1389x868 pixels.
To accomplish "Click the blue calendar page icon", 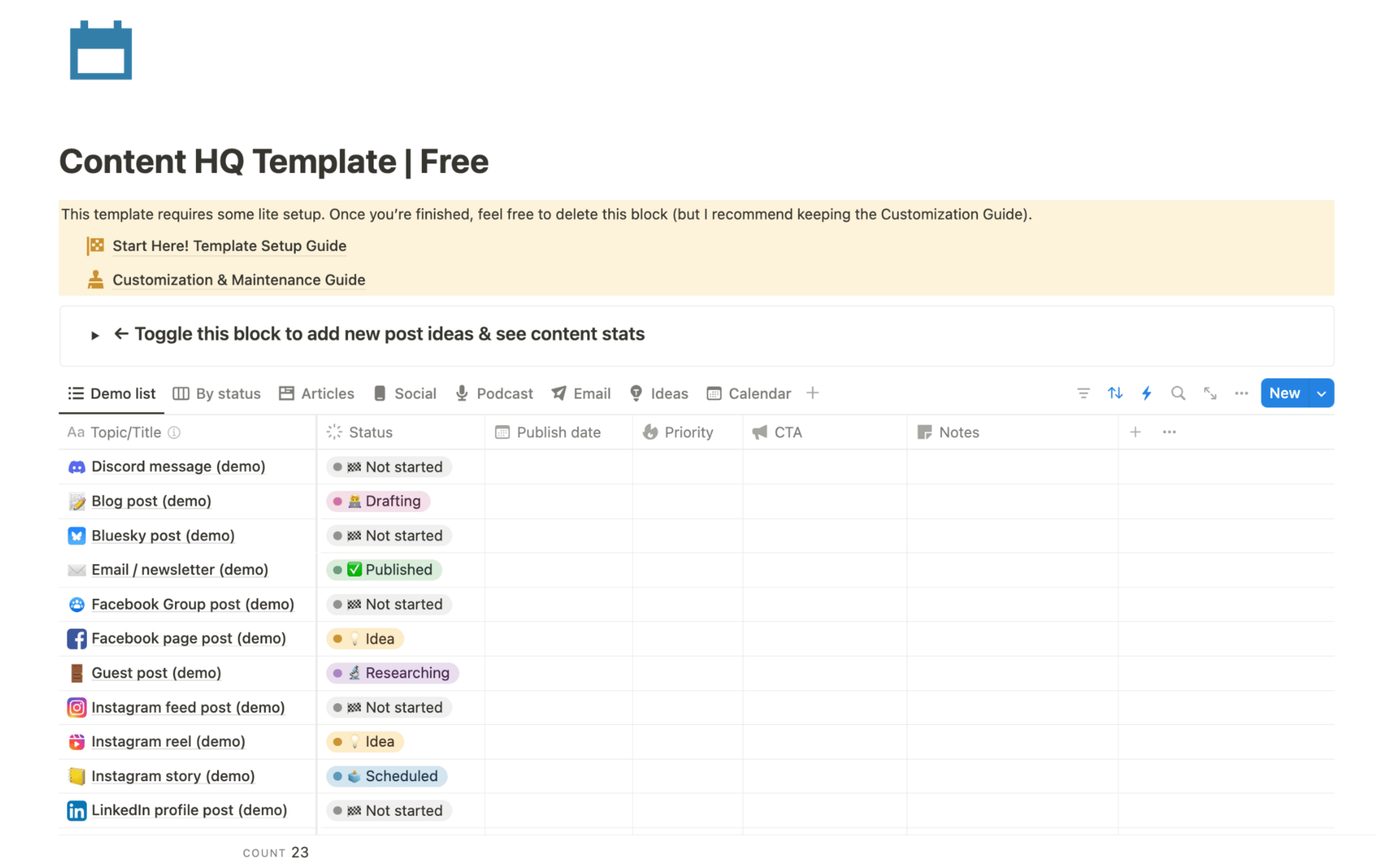I will [x=101, y=51].
